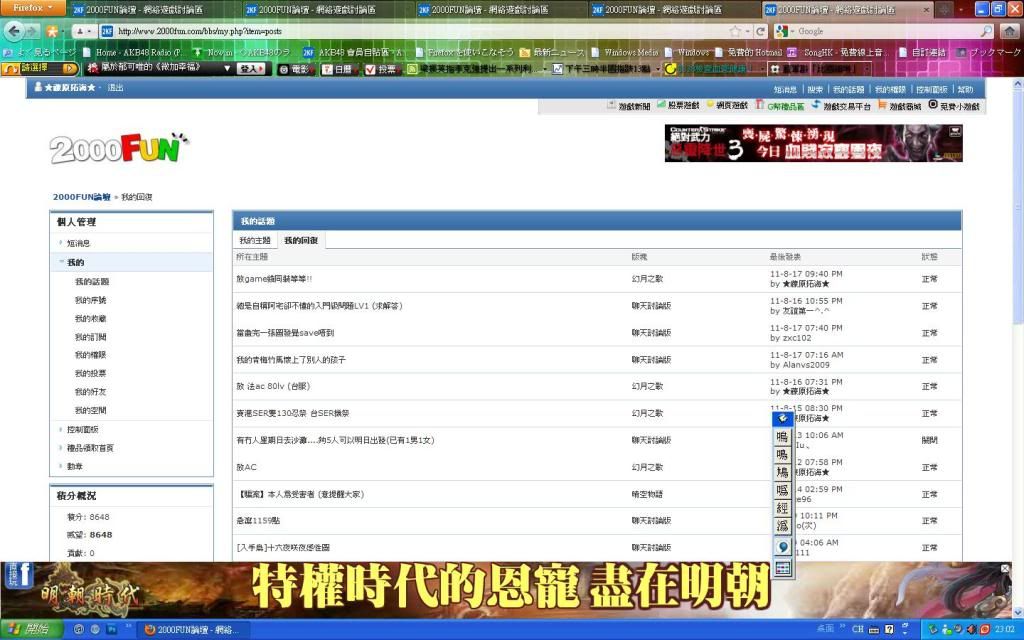The height and width of the screenshot is (640, 1024).
Task: Click the Firefox back navigation arrow
Action: [13, 31]
